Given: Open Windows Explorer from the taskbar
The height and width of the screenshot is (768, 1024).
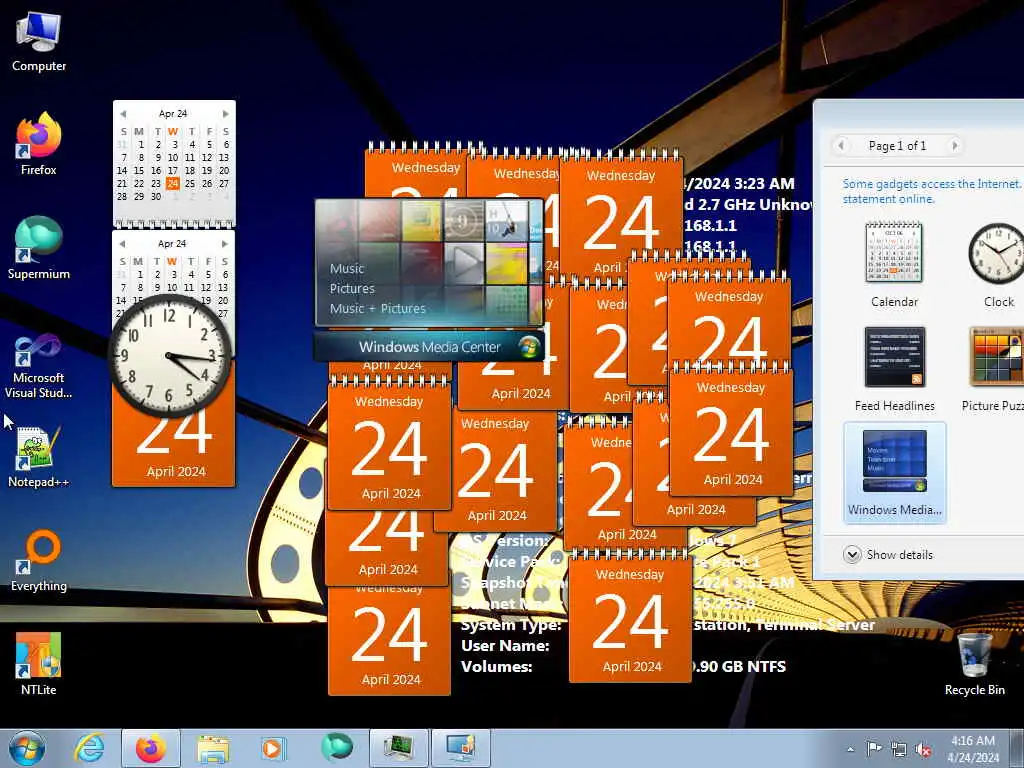Looking at the screenshot, I should pyautogui.click(x=213, y=748).
